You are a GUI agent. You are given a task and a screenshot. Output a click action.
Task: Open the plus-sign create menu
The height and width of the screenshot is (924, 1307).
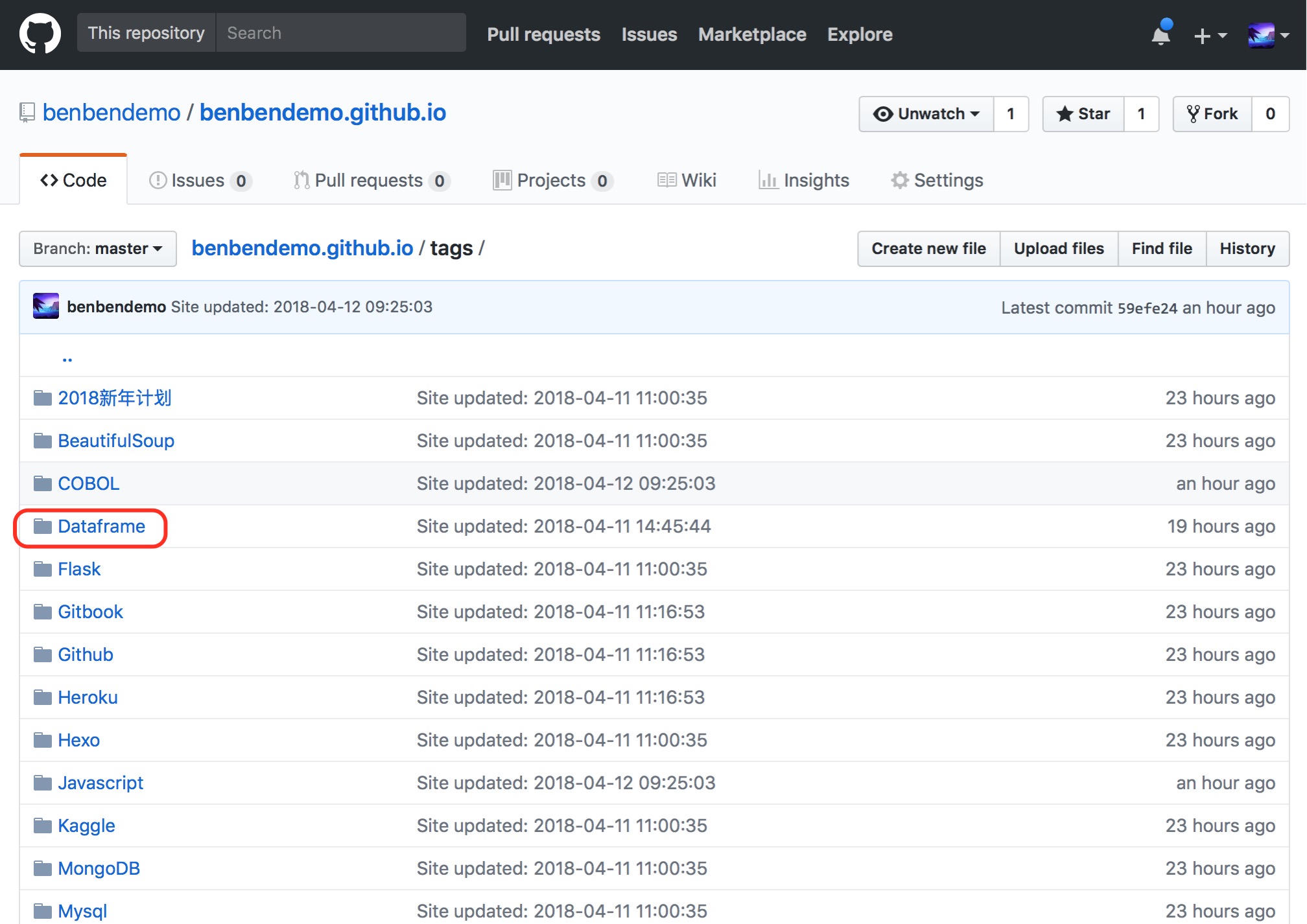point(1210,36)
